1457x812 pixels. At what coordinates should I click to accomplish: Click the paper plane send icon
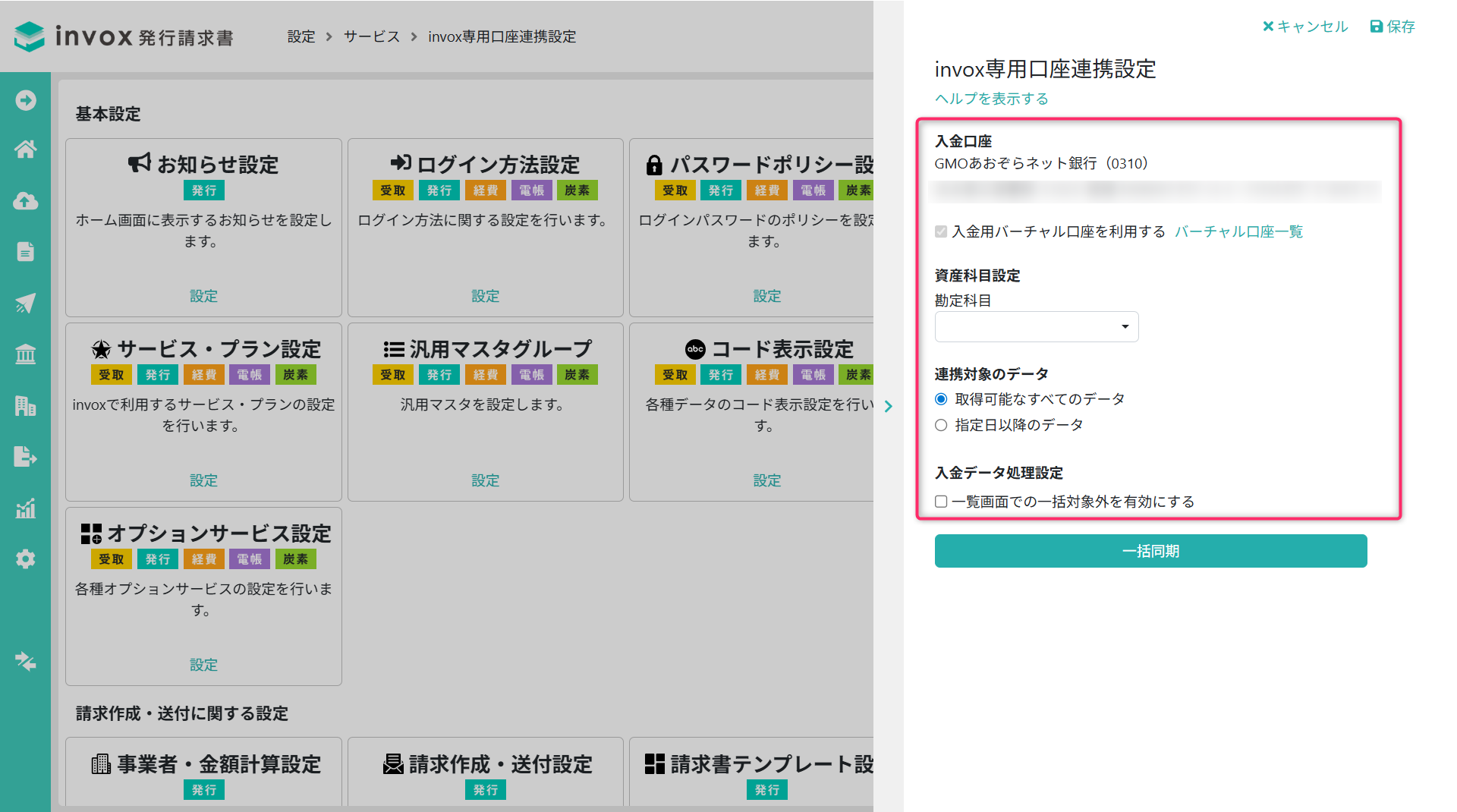click(25, 304)
